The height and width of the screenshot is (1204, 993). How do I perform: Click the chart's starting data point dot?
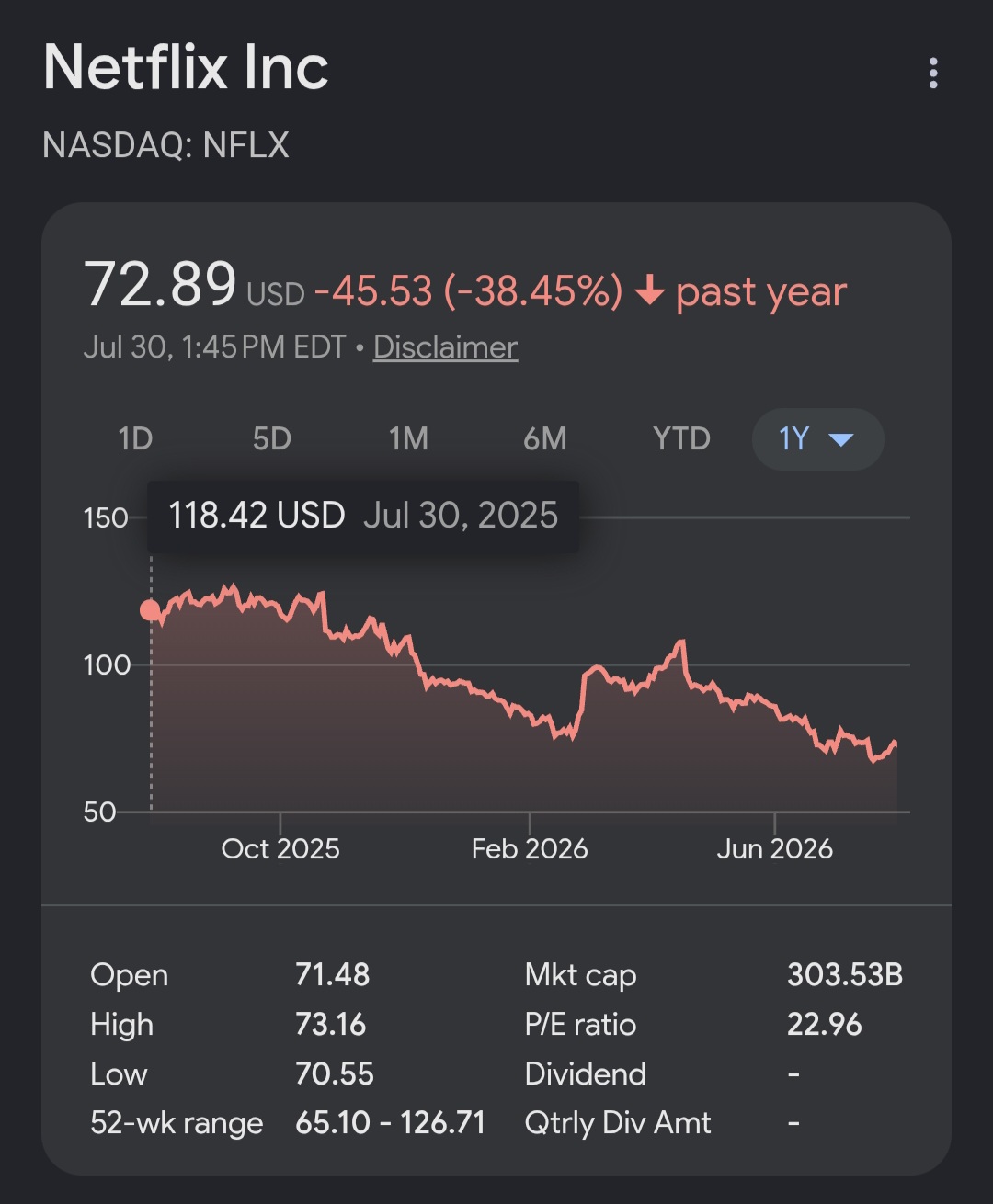[x=150, y=610]
